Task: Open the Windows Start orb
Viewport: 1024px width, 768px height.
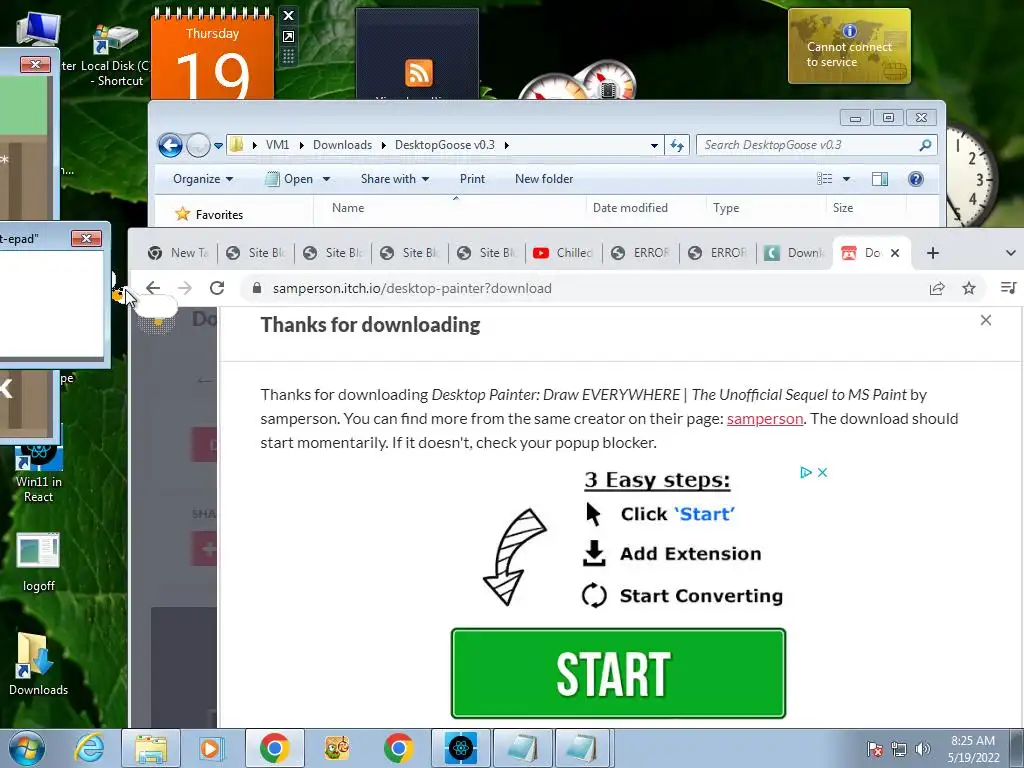Action: pyautogui.click(x=26, y=748)
